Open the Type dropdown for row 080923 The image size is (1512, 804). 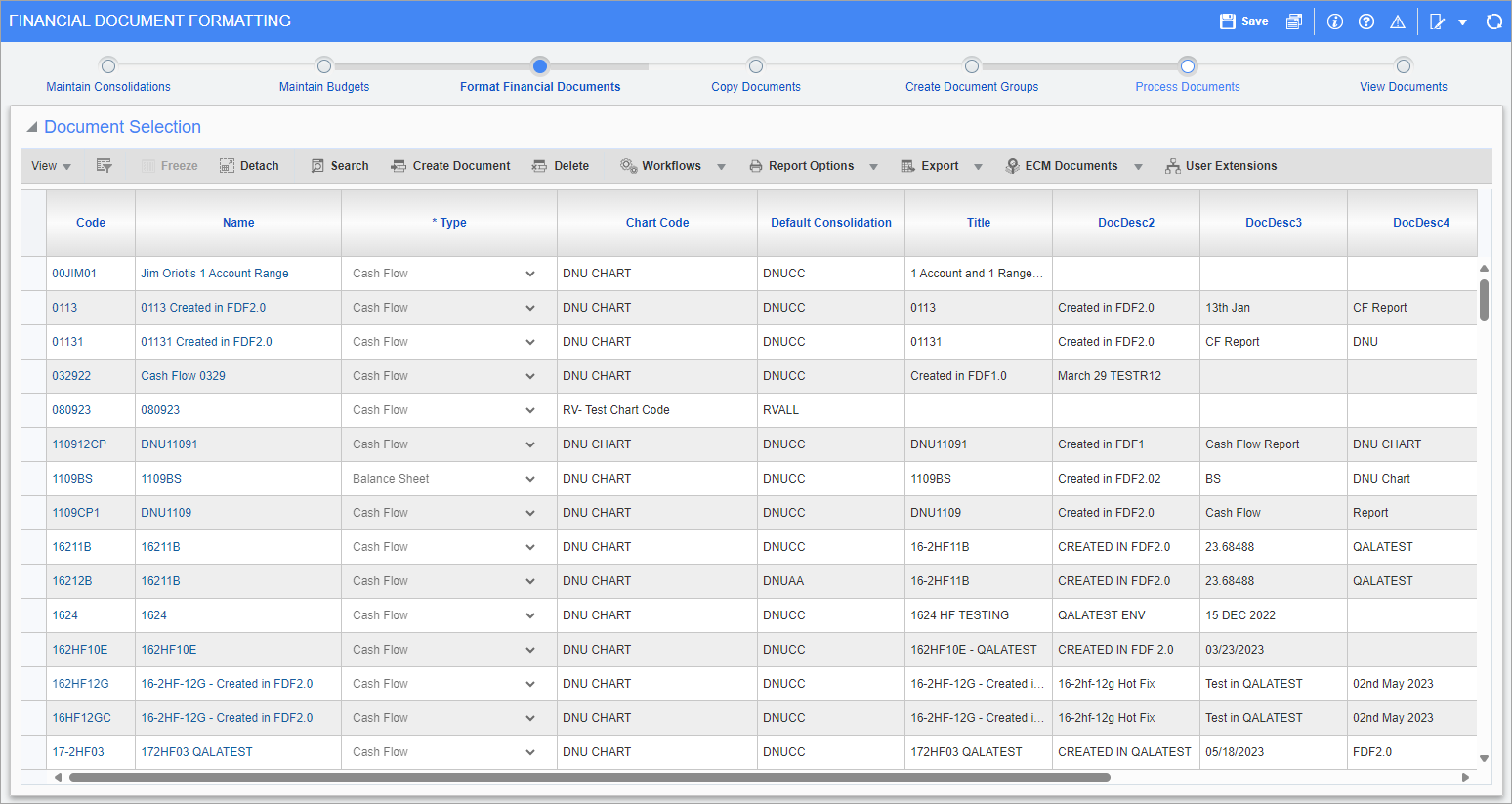point(530,410)
